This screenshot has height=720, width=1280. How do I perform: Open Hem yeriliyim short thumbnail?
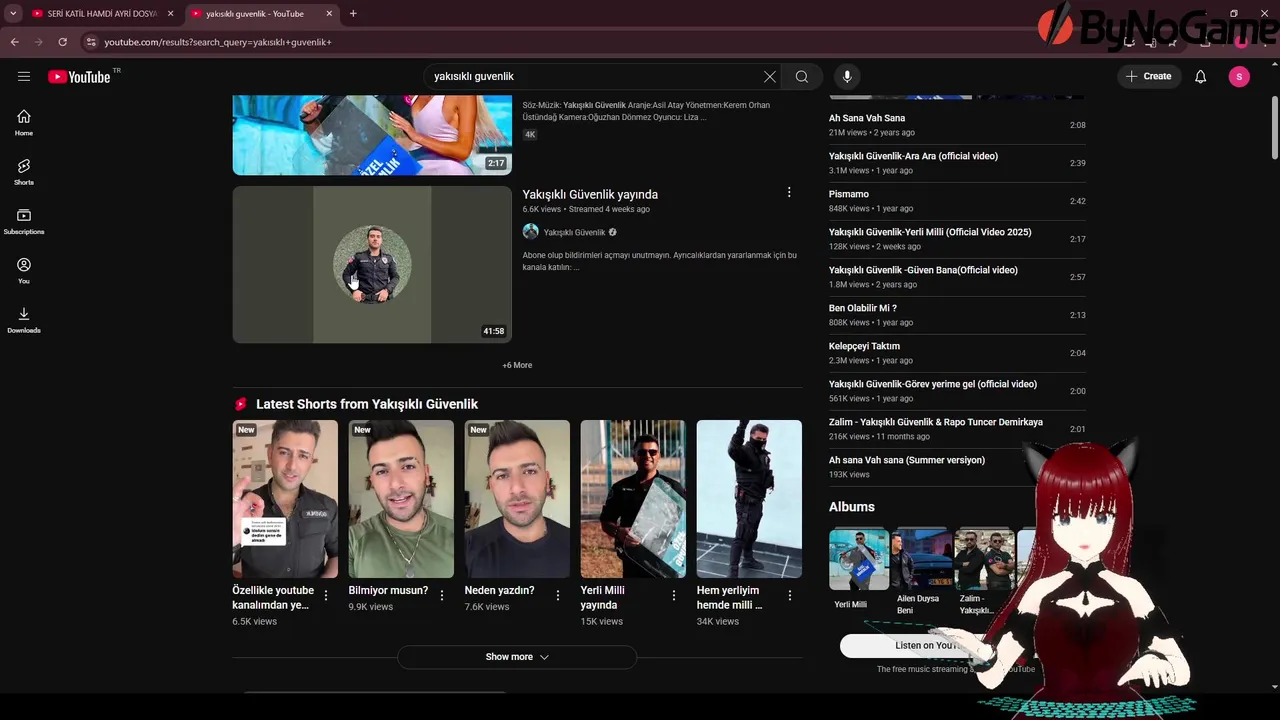749,499
